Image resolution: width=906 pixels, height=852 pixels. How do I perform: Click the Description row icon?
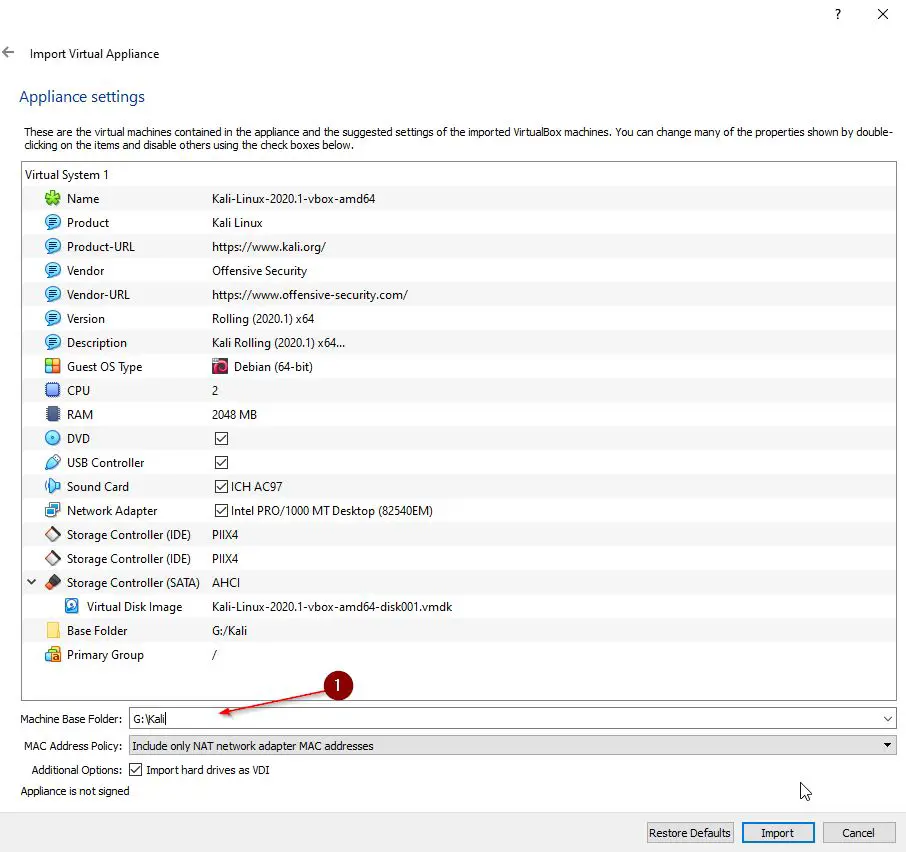pyautogui.click(x=53, y=343)
